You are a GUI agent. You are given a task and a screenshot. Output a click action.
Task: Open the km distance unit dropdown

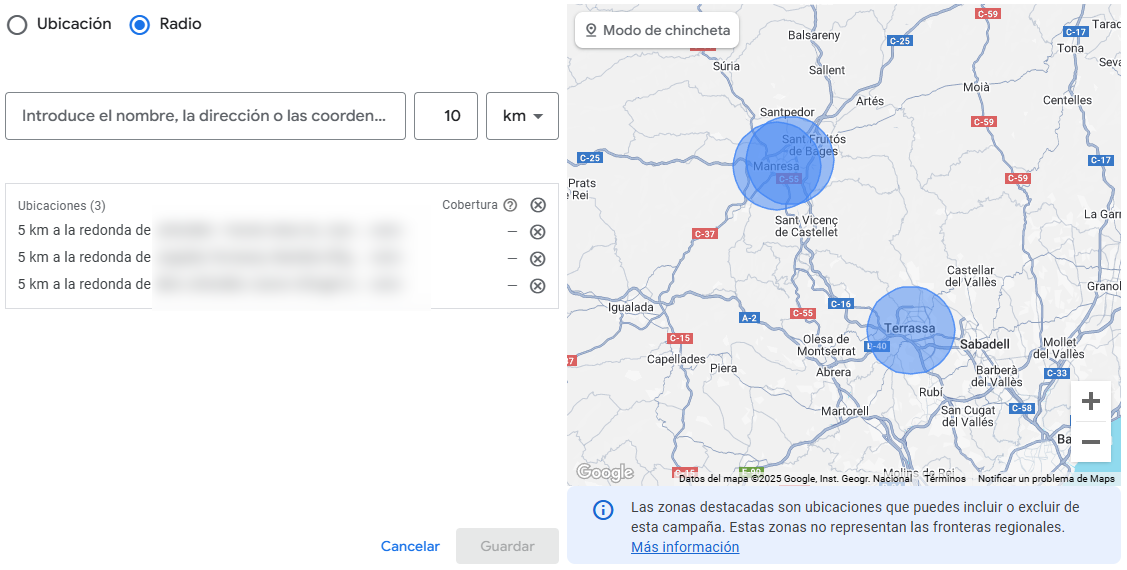[523, 116]
